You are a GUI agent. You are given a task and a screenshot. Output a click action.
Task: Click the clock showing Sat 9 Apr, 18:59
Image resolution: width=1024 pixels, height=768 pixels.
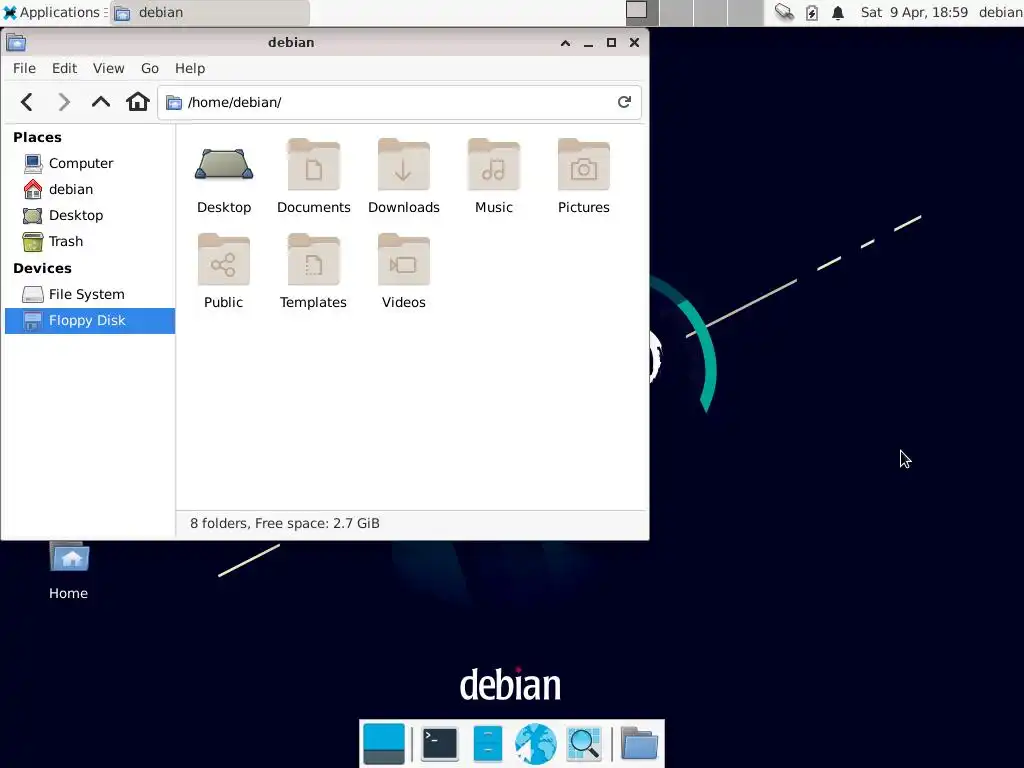(914, 12)
